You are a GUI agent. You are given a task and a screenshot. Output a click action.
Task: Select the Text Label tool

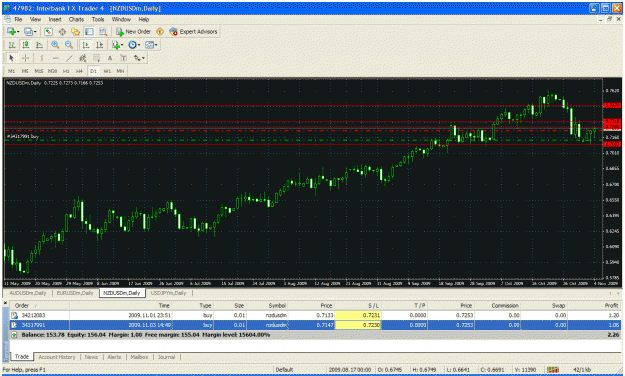coord(124,58)
